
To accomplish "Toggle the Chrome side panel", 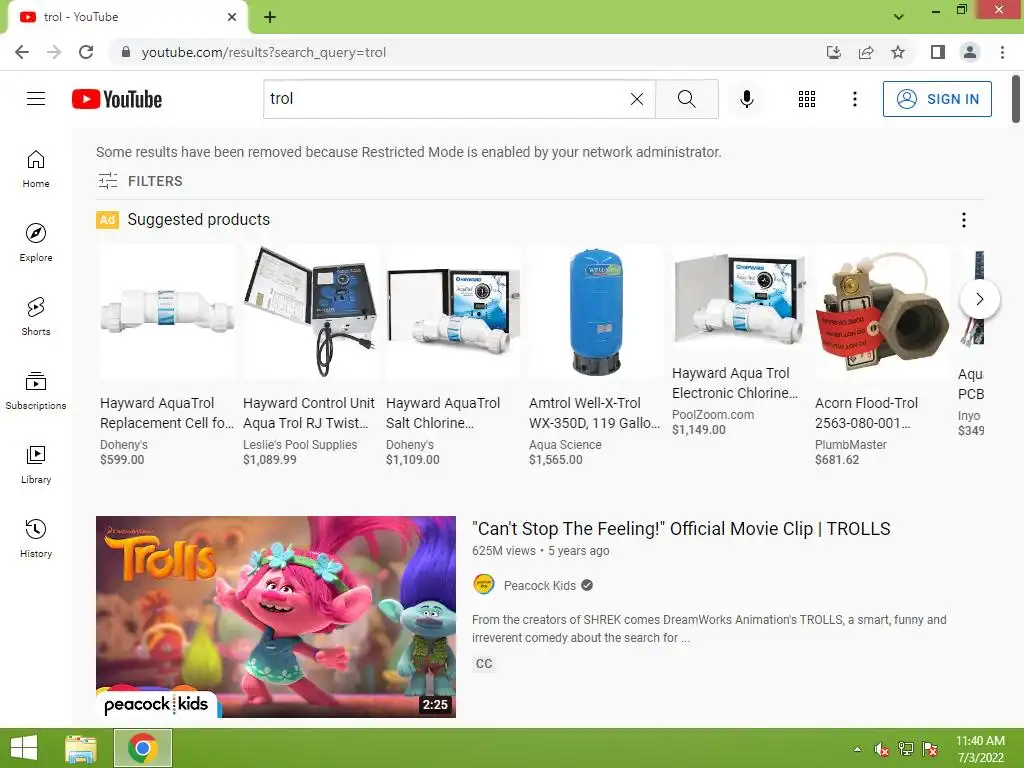I will (x=938, y=52).
